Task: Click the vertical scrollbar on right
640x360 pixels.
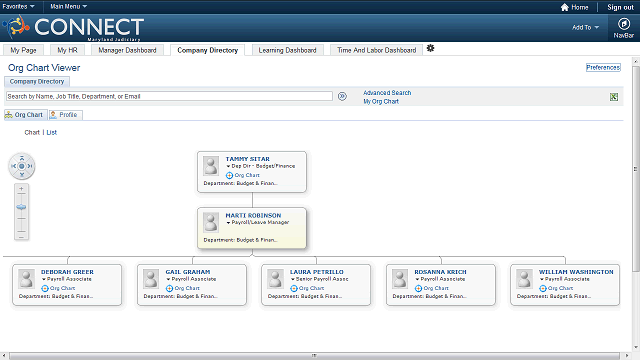Action: coord(636,169)
